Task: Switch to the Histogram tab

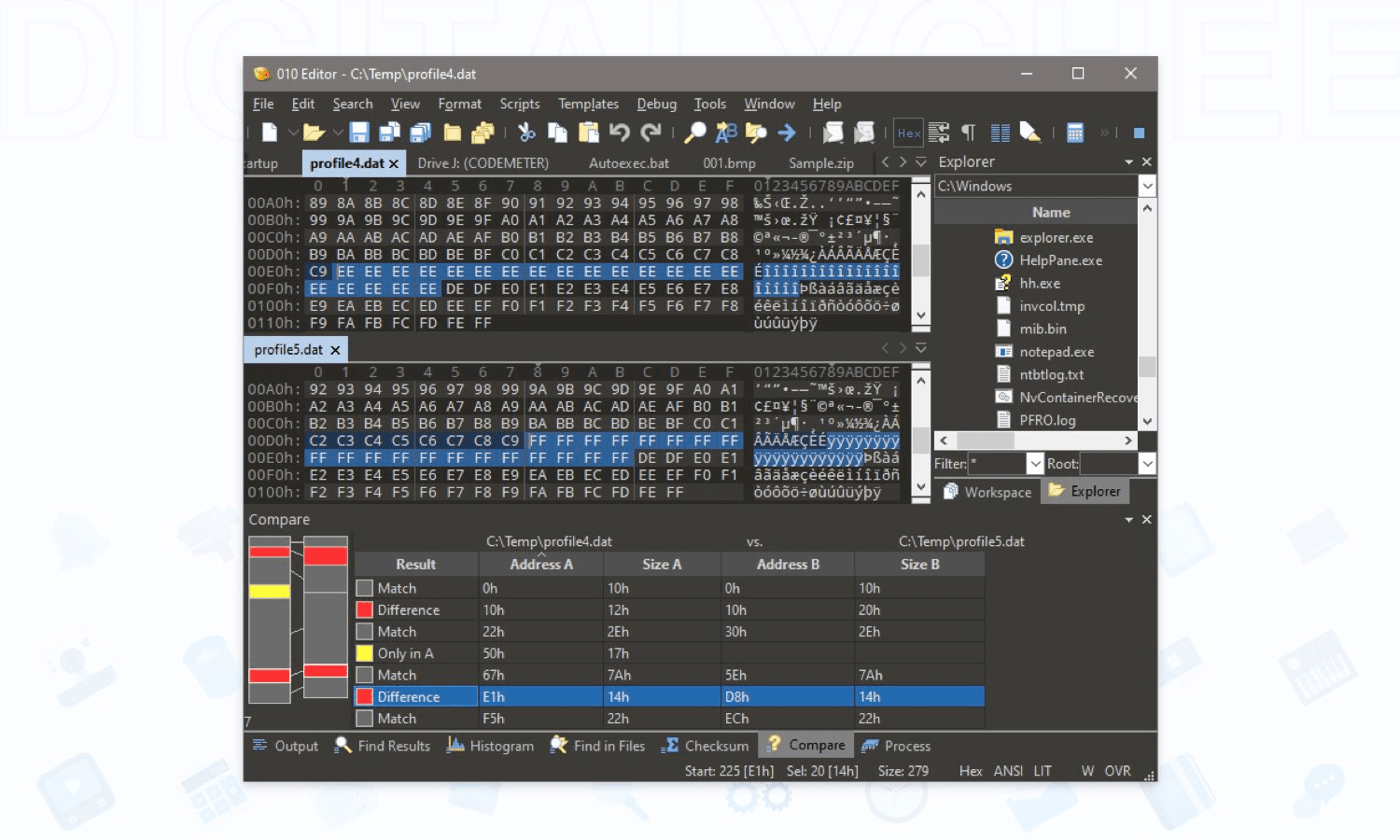Action: coord(491,746)
